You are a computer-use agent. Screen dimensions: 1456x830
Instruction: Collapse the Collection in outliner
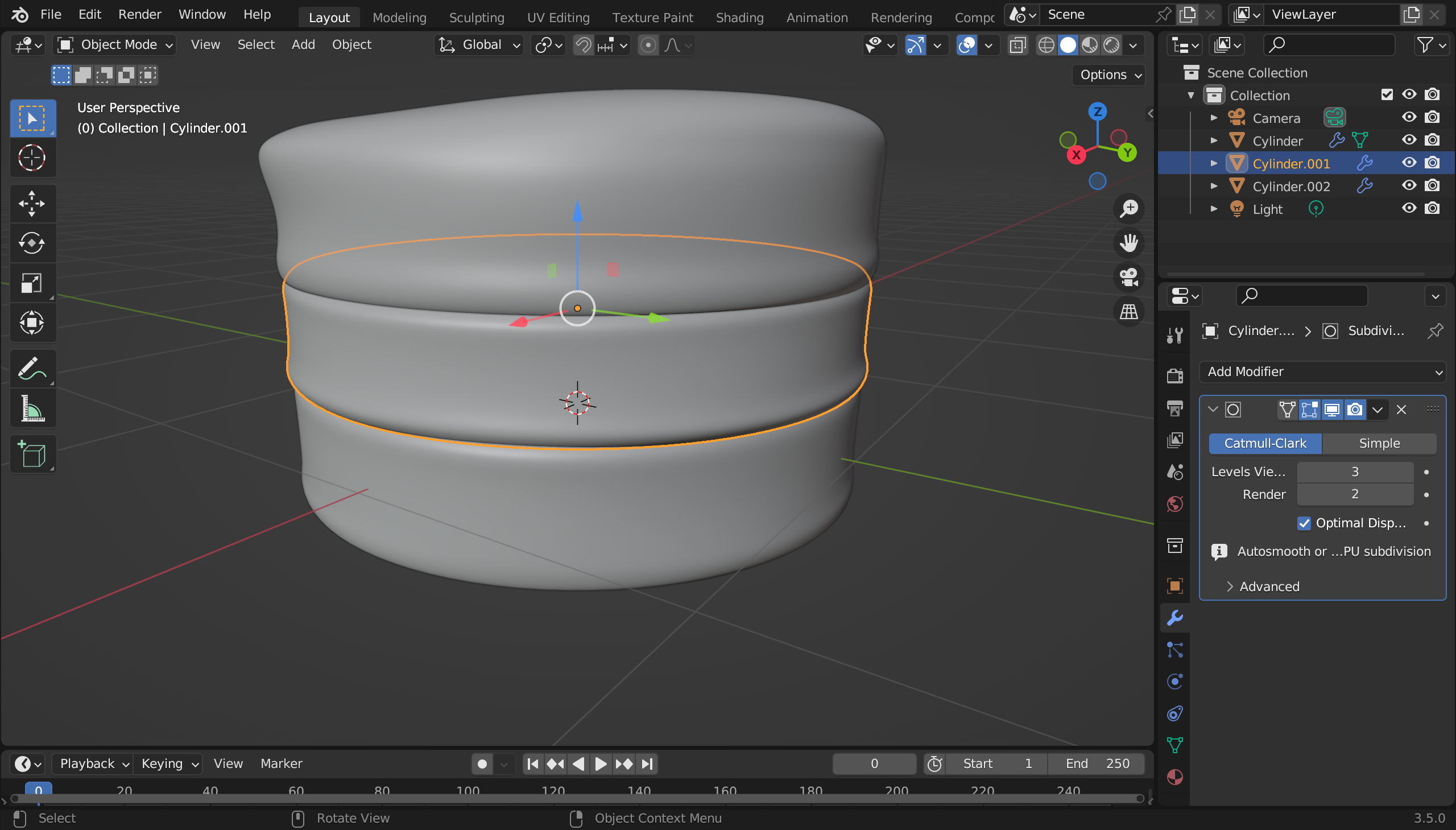click(1191, 95)
